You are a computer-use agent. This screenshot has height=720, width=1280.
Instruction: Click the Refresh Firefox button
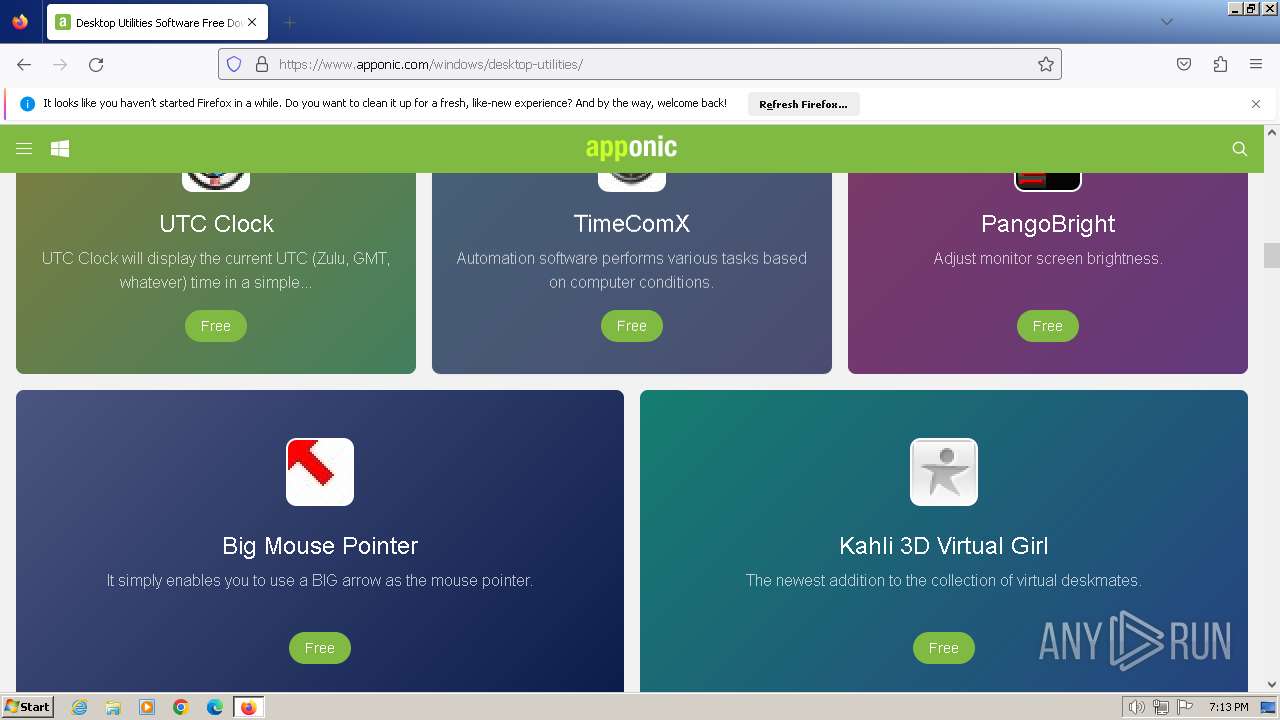click(803, 104)
